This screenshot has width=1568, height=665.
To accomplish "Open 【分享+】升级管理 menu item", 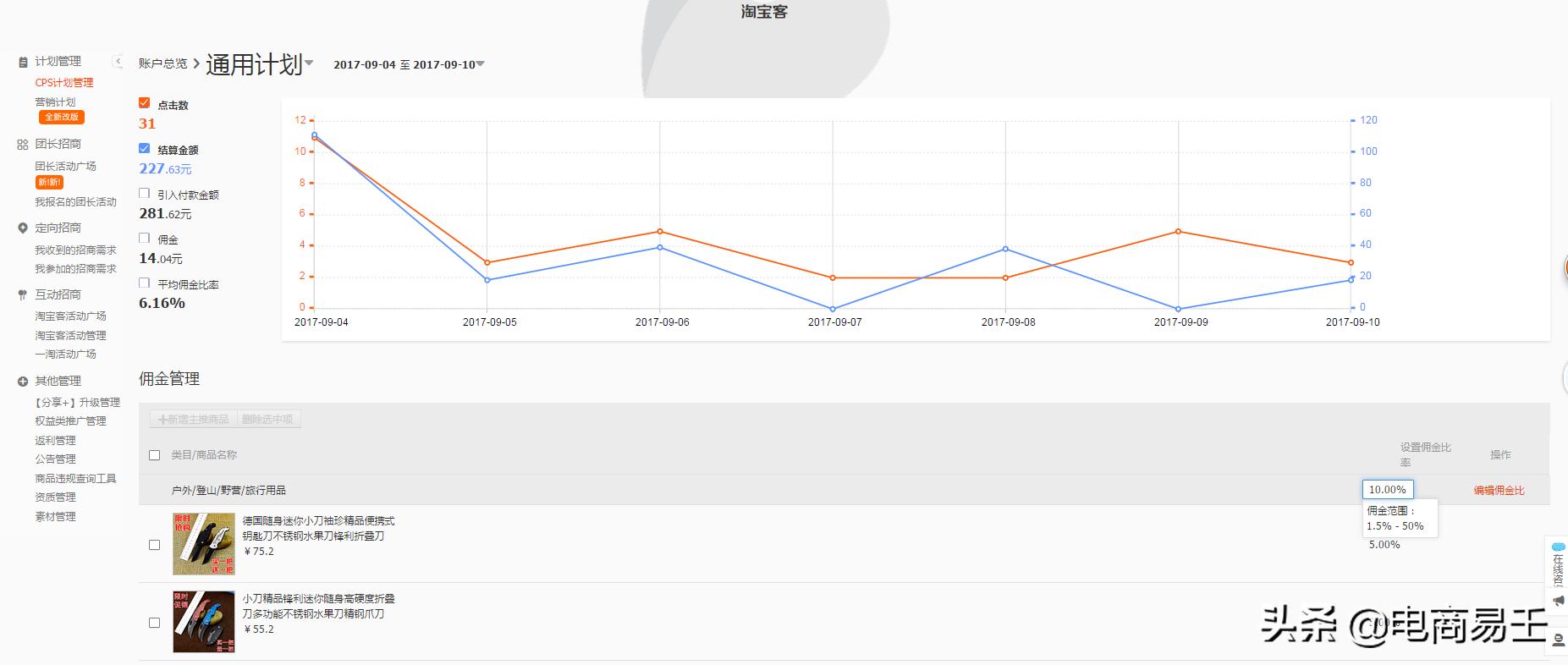I will (x=77, y=403).
